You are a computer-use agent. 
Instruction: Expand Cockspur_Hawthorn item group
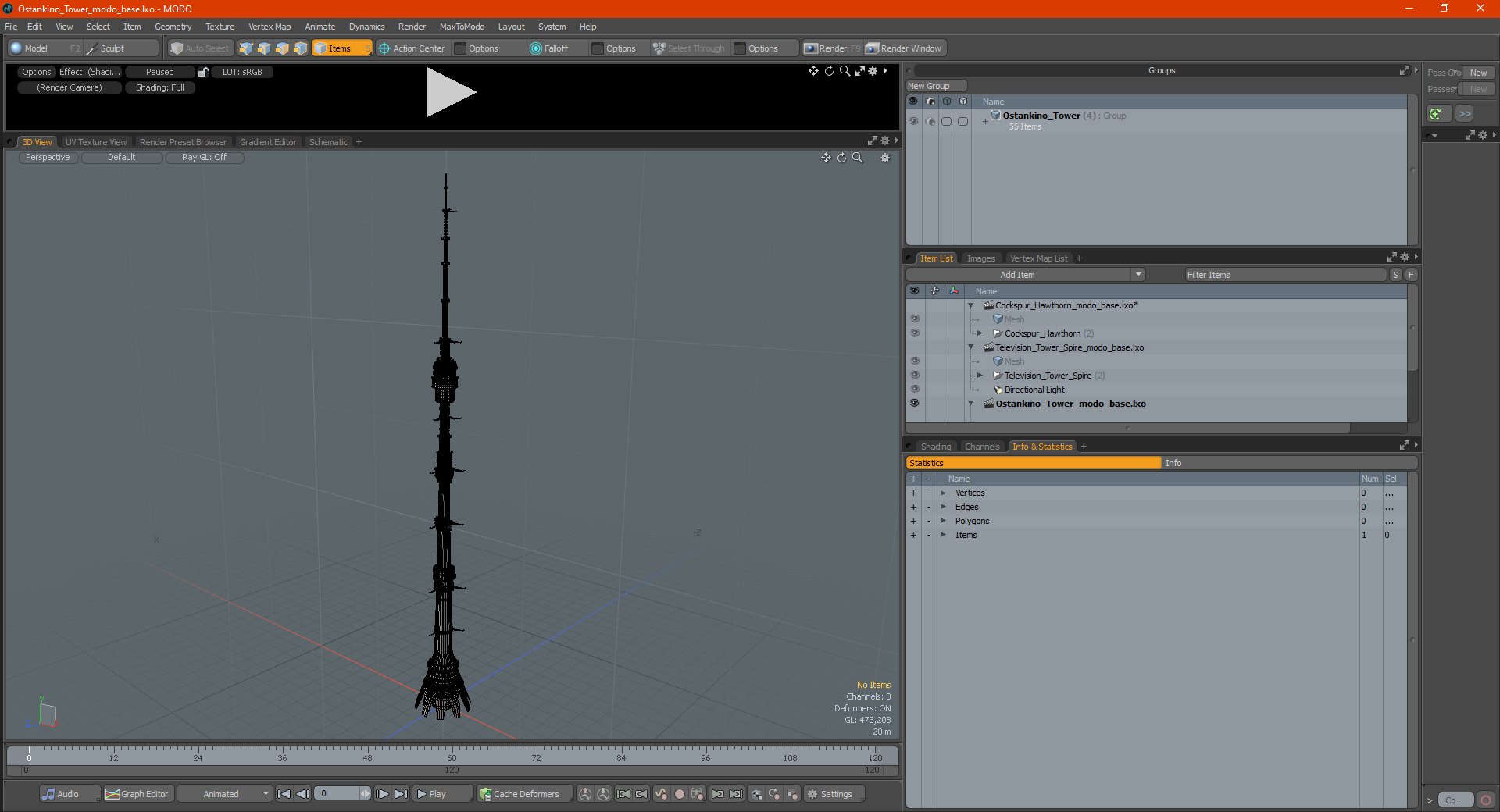tap(980, 333)
